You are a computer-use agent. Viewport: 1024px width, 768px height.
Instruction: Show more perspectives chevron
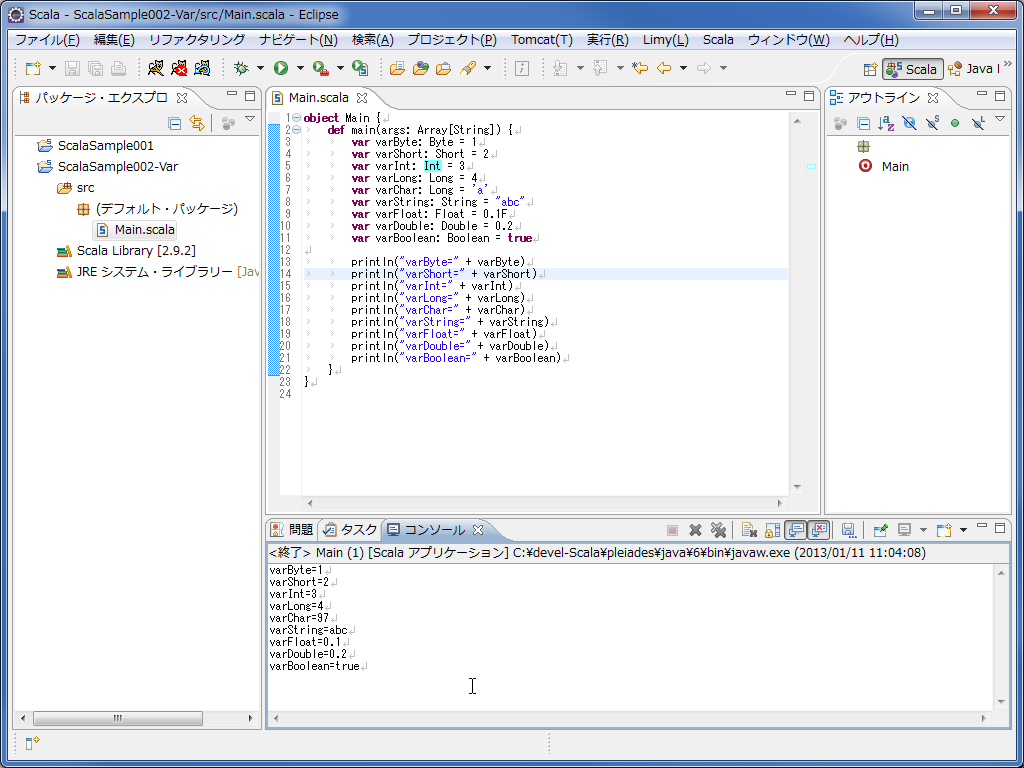(1006, 65)
